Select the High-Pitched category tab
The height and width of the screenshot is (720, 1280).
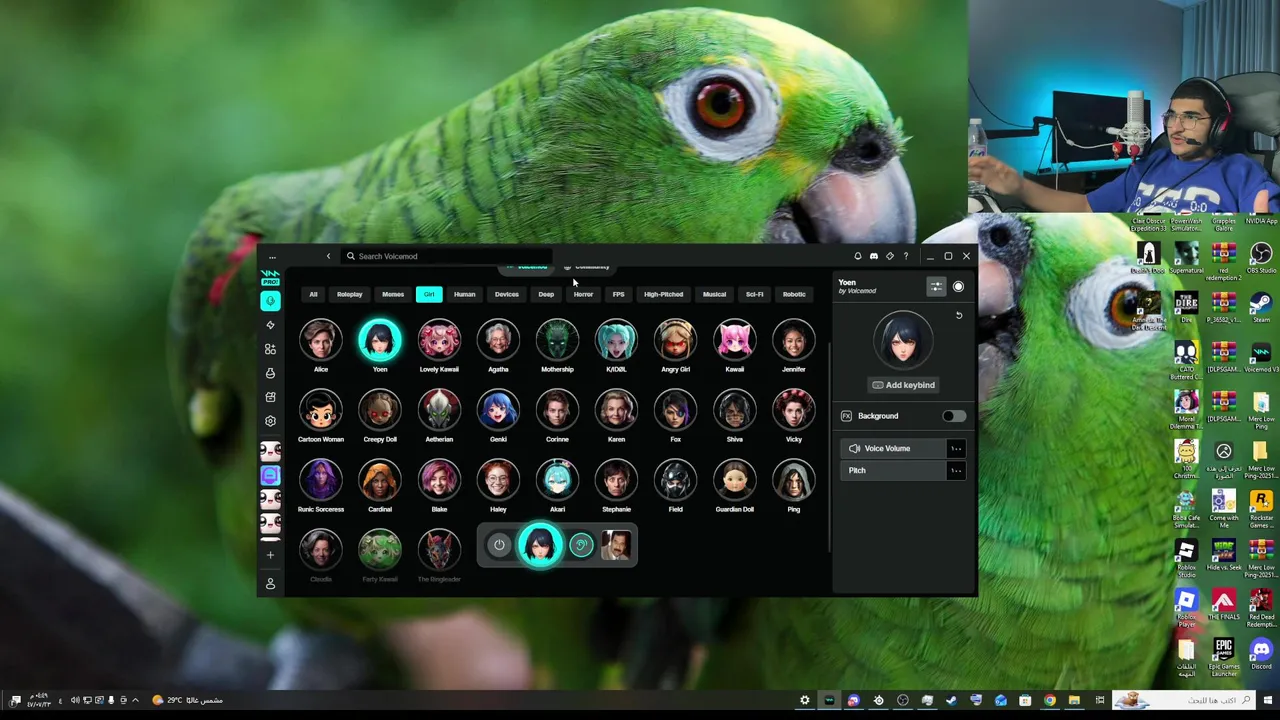pyautogui.click(x=663, y=294)
